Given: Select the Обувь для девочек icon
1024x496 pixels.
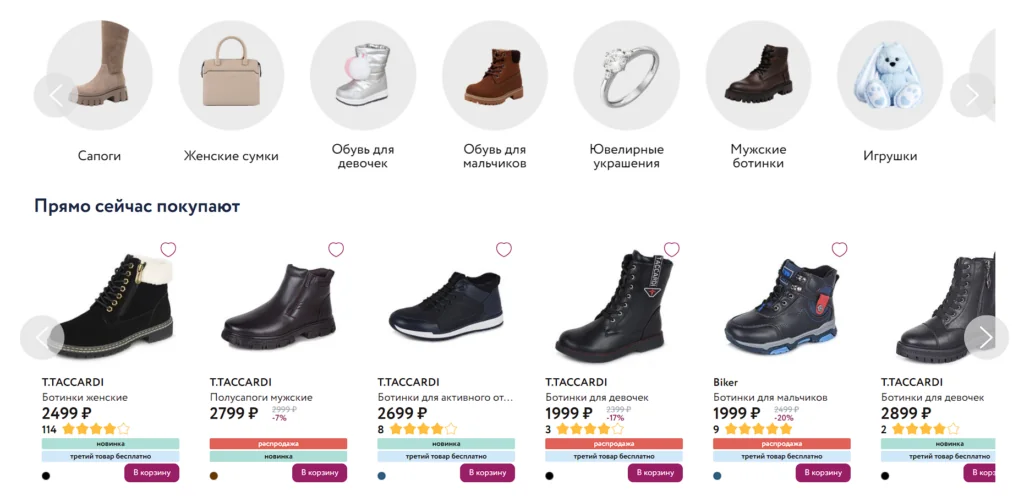Looking at the screenshot, I should (362, 76).
